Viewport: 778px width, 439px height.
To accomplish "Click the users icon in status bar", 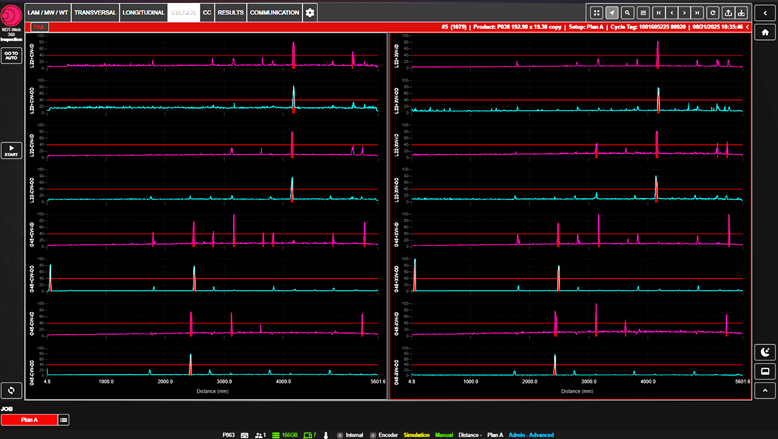I will (x=260, y=435).
